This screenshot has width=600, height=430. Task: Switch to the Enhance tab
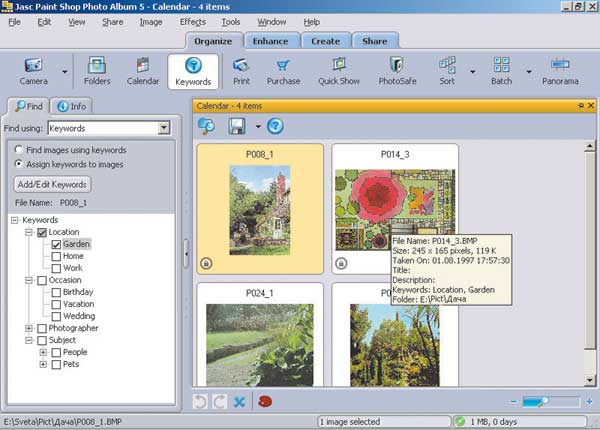[270, 41]
